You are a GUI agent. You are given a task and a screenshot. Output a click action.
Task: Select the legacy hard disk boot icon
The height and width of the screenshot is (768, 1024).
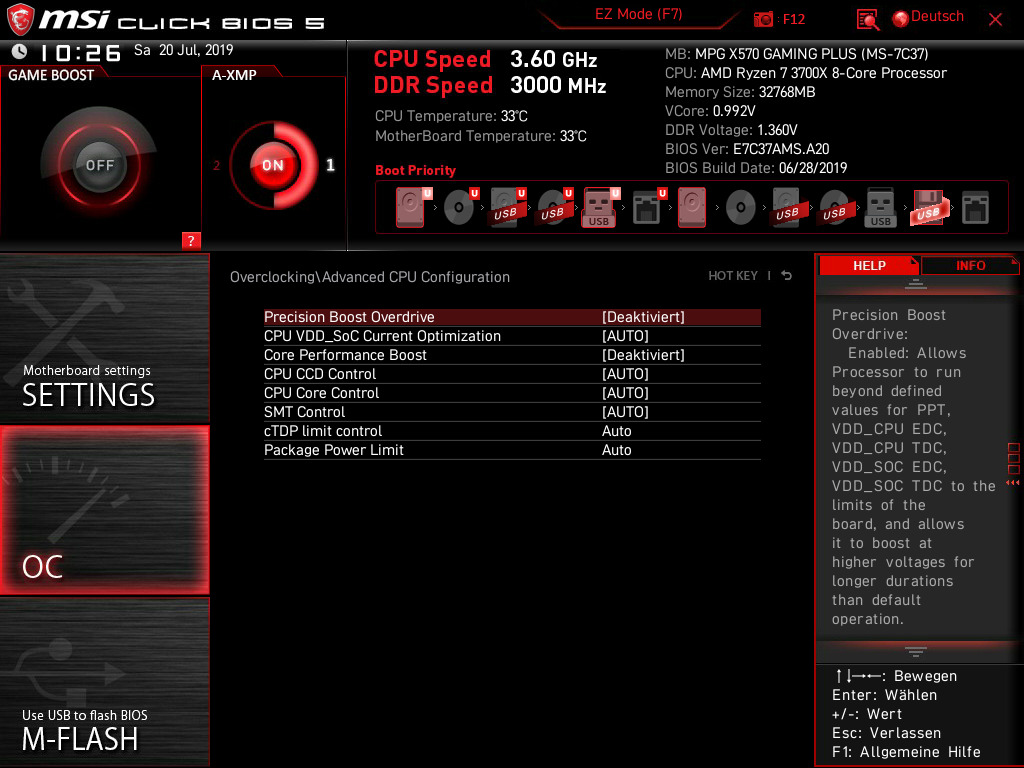point(692,208)
